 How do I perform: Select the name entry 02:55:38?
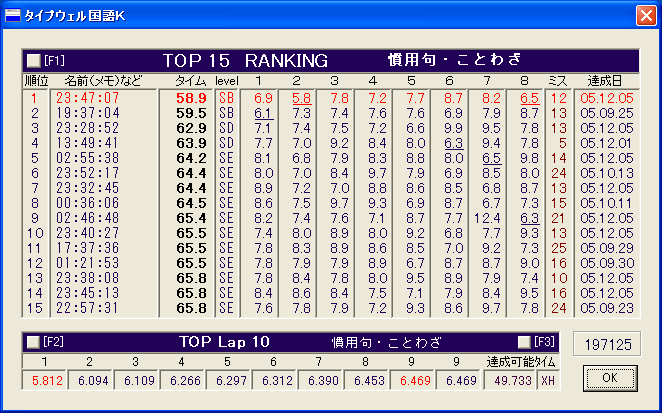pyautogui.click(x=88, y=158)
